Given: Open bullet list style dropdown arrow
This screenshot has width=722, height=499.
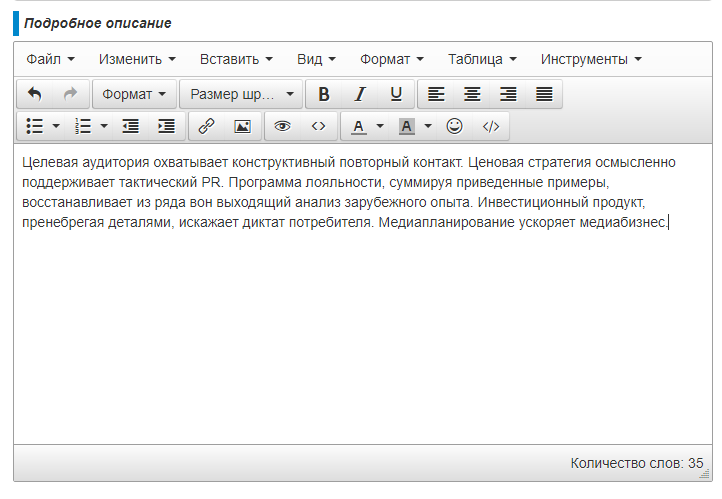Looking at the screenshot, I should point(56,126).
